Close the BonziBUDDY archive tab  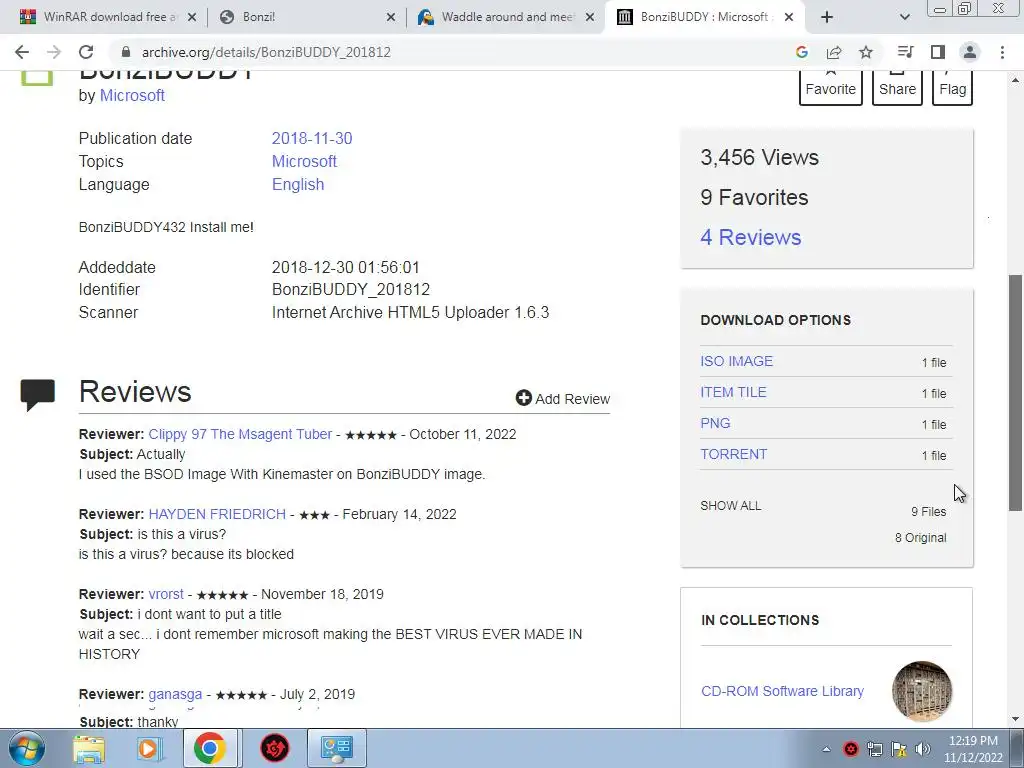[789, 18]
